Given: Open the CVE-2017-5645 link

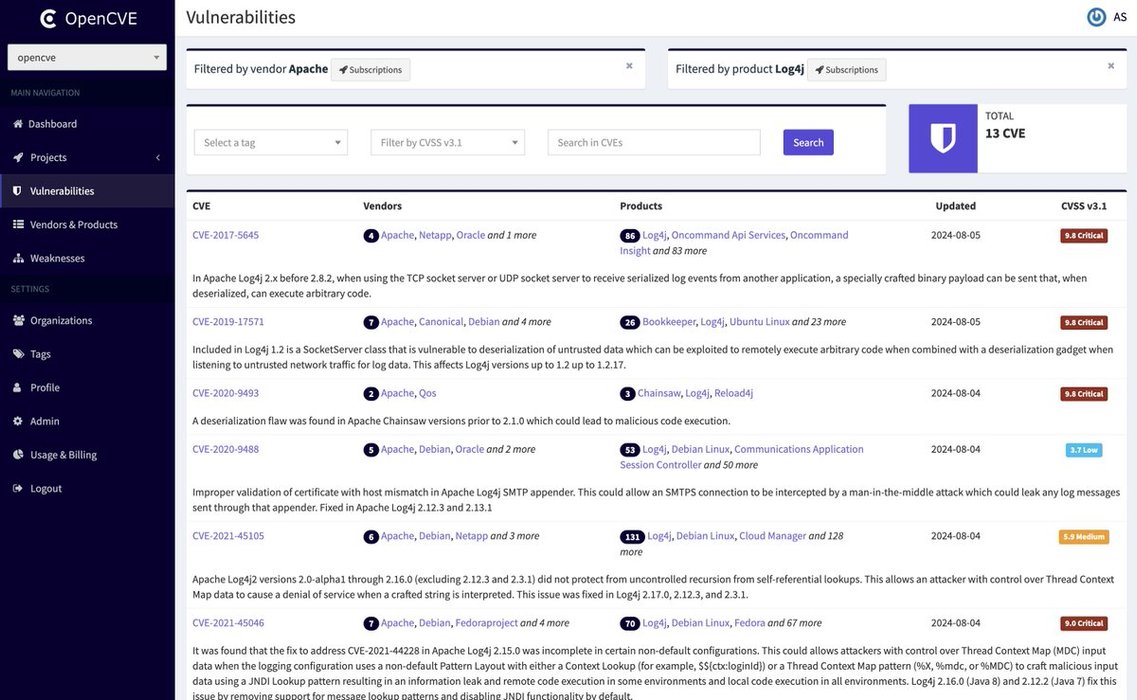Looking at the screenshot, I should (x=226, y=235).
